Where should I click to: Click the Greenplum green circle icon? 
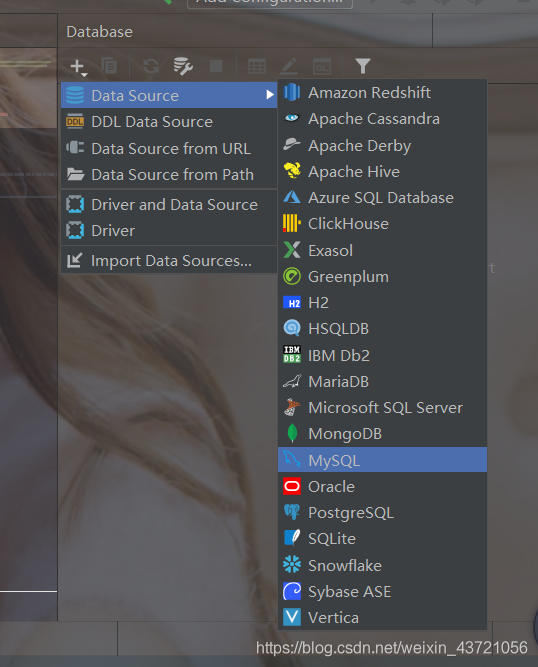click(292, 276)
